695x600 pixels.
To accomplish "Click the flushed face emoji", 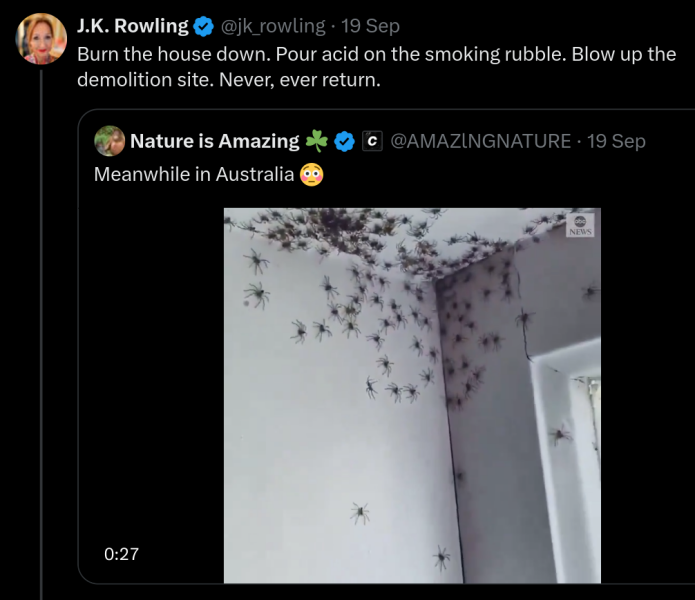I will tap(312, 175).
